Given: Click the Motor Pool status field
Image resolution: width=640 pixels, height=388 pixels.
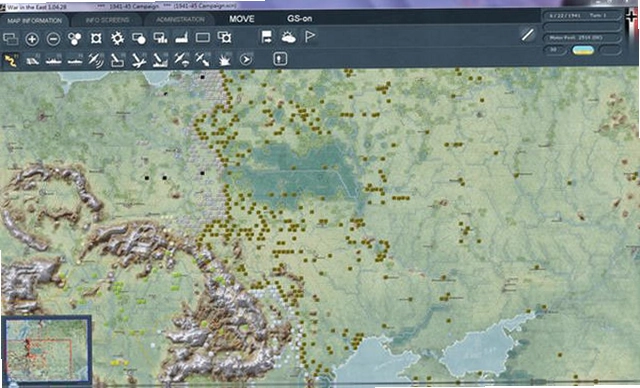Looking at the screenshot, I should click(582, 38).
